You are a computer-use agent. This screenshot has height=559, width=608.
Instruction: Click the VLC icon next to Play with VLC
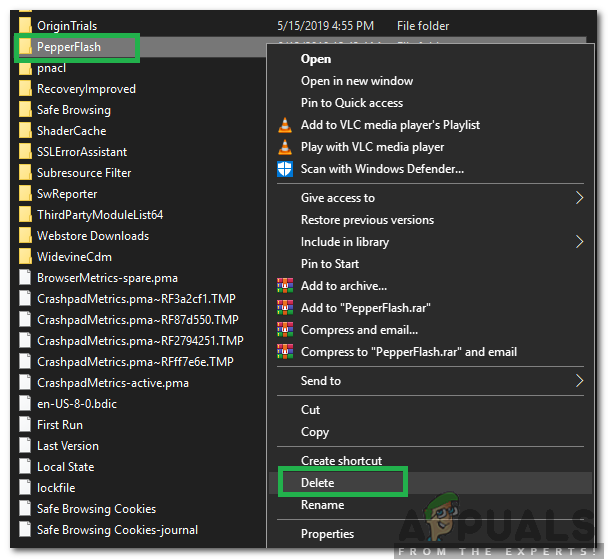(284, 147)
